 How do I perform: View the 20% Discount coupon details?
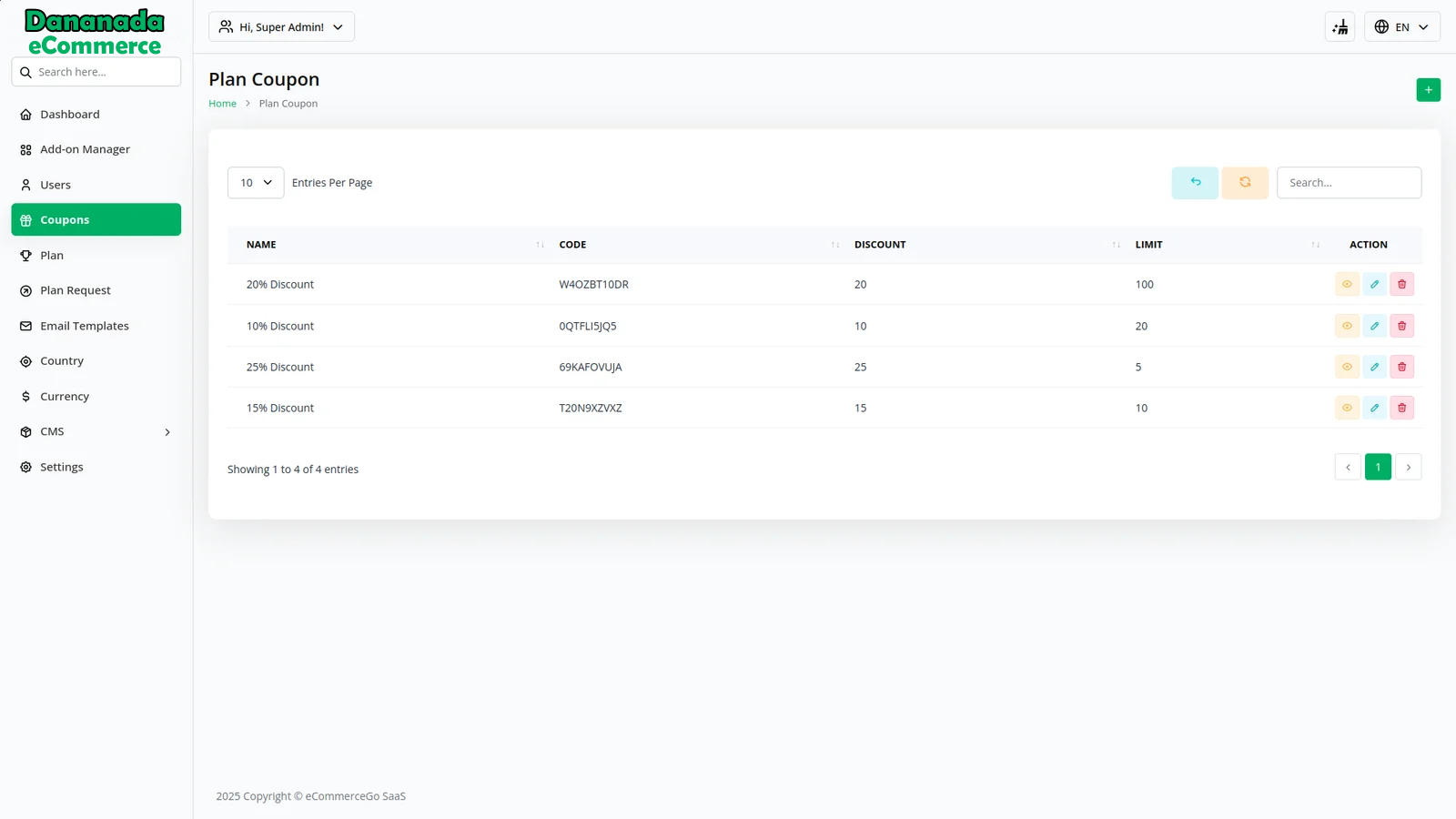tap(1347, 285)
